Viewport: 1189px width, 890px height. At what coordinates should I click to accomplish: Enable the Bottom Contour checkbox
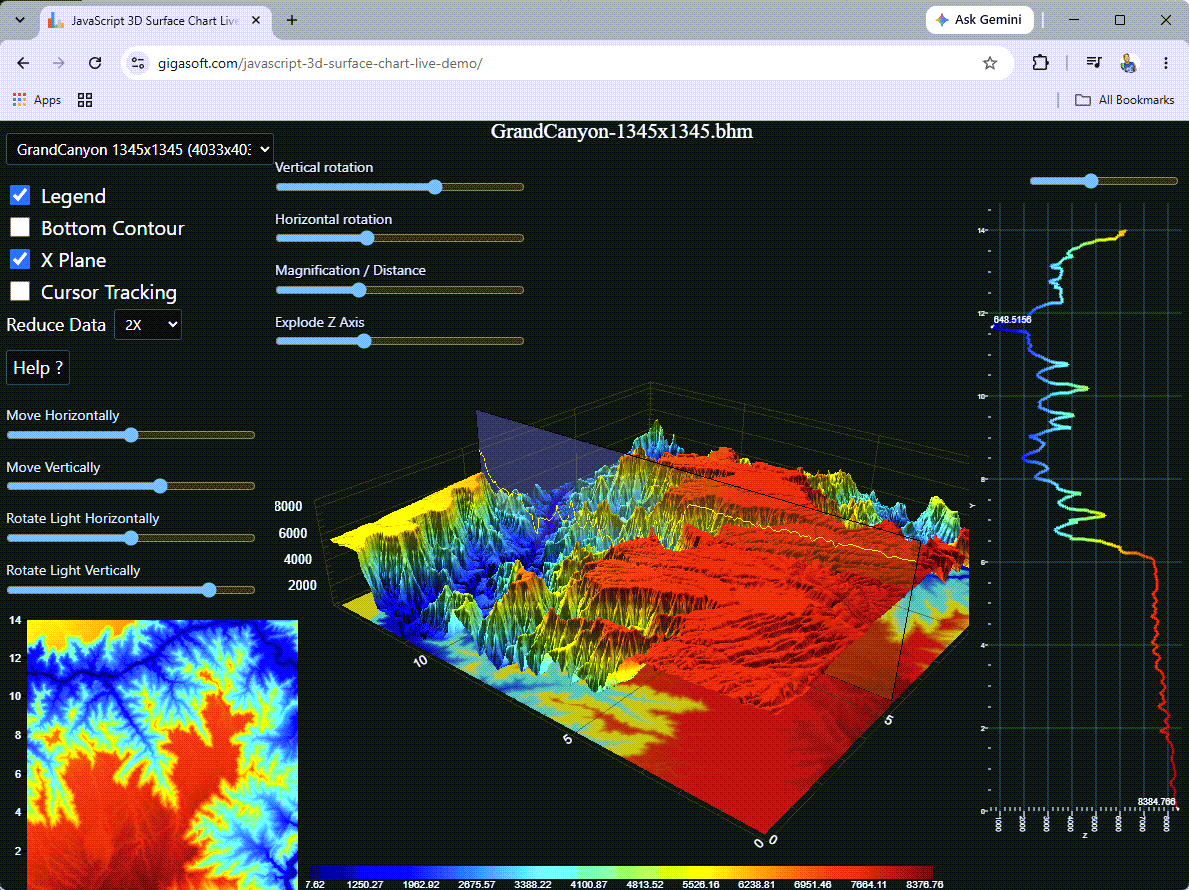coord(20,227)
